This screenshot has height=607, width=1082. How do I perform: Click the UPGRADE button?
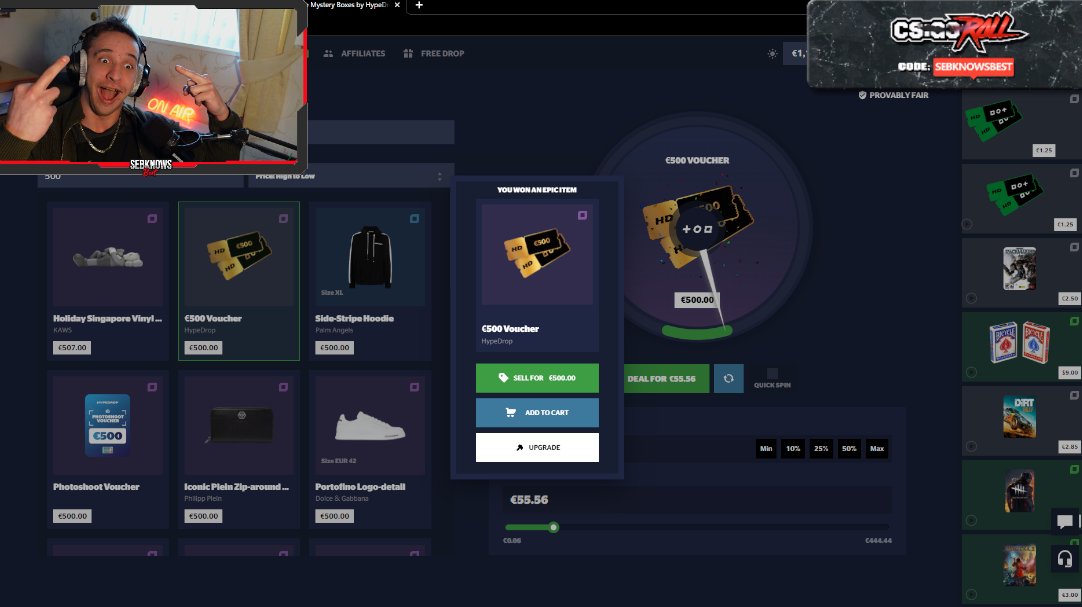click(x=537, y=447)
